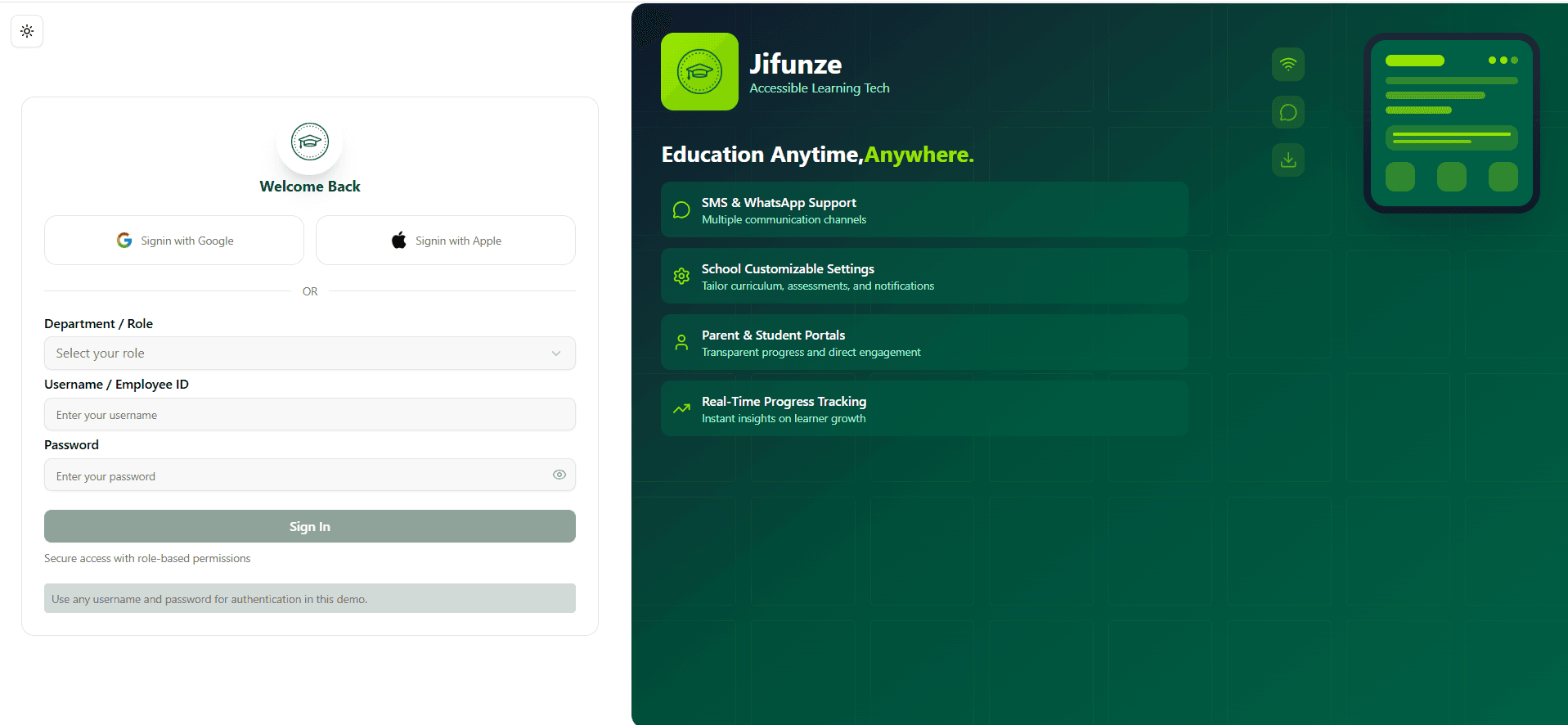The height and width of the screenshot is (725, 1568).
Task: Click the gear icon beside School Customizable Settings
Action: (681, 277)
